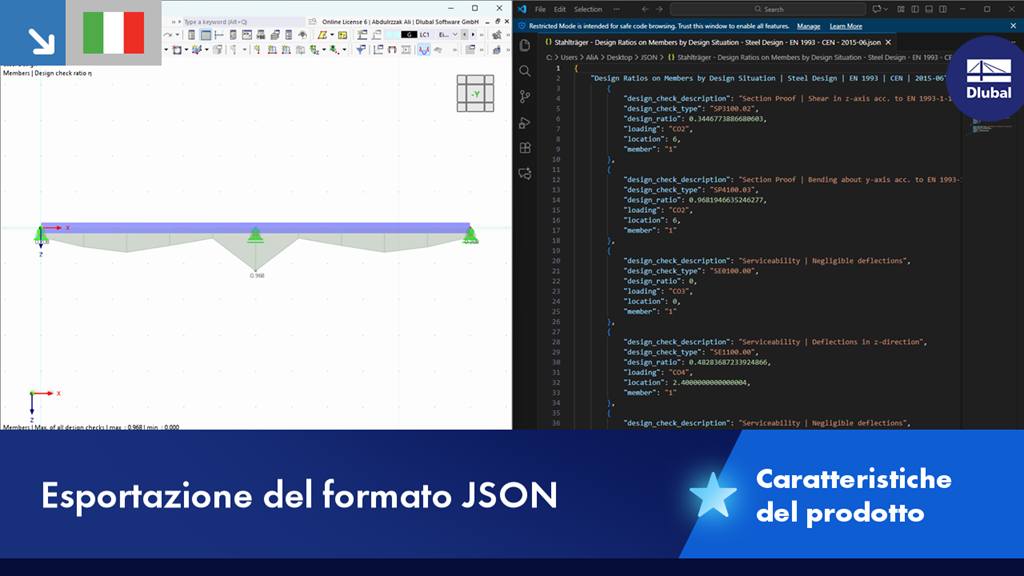Go forward in VS Code navigation history
The image size is (1024, 576).
(659, 9)
